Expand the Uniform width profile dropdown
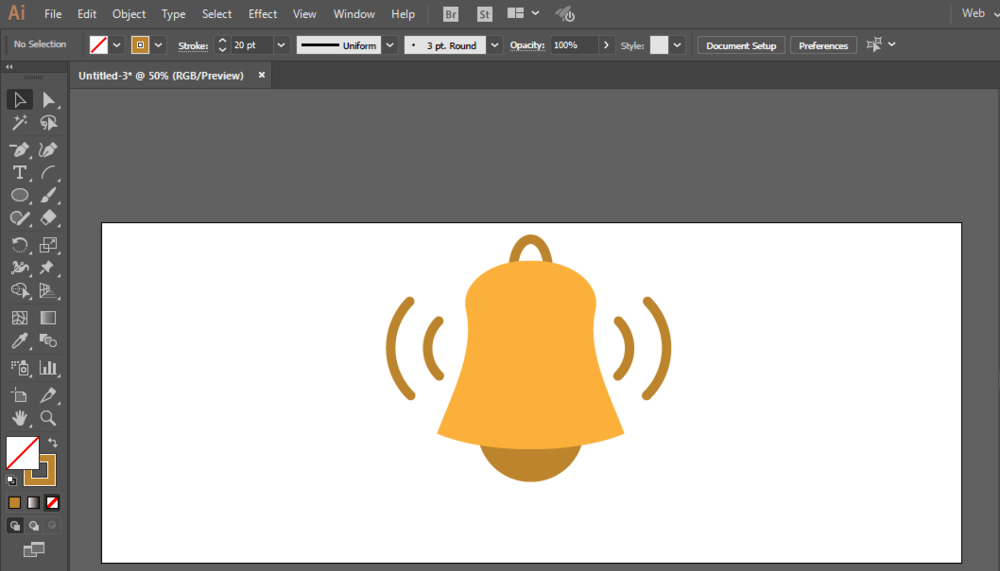 pyautogui.click(x=390, y=45)
